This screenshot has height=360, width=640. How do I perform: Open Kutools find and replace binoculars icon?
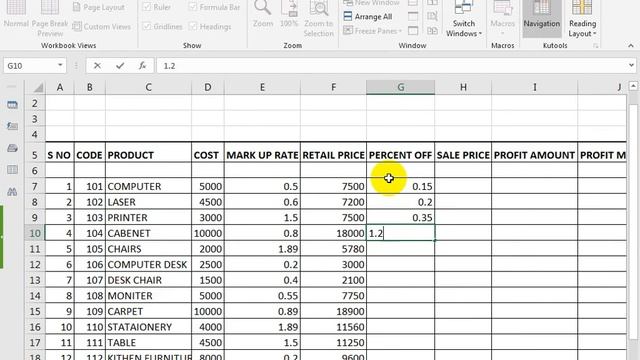click(x=12, y=191)
